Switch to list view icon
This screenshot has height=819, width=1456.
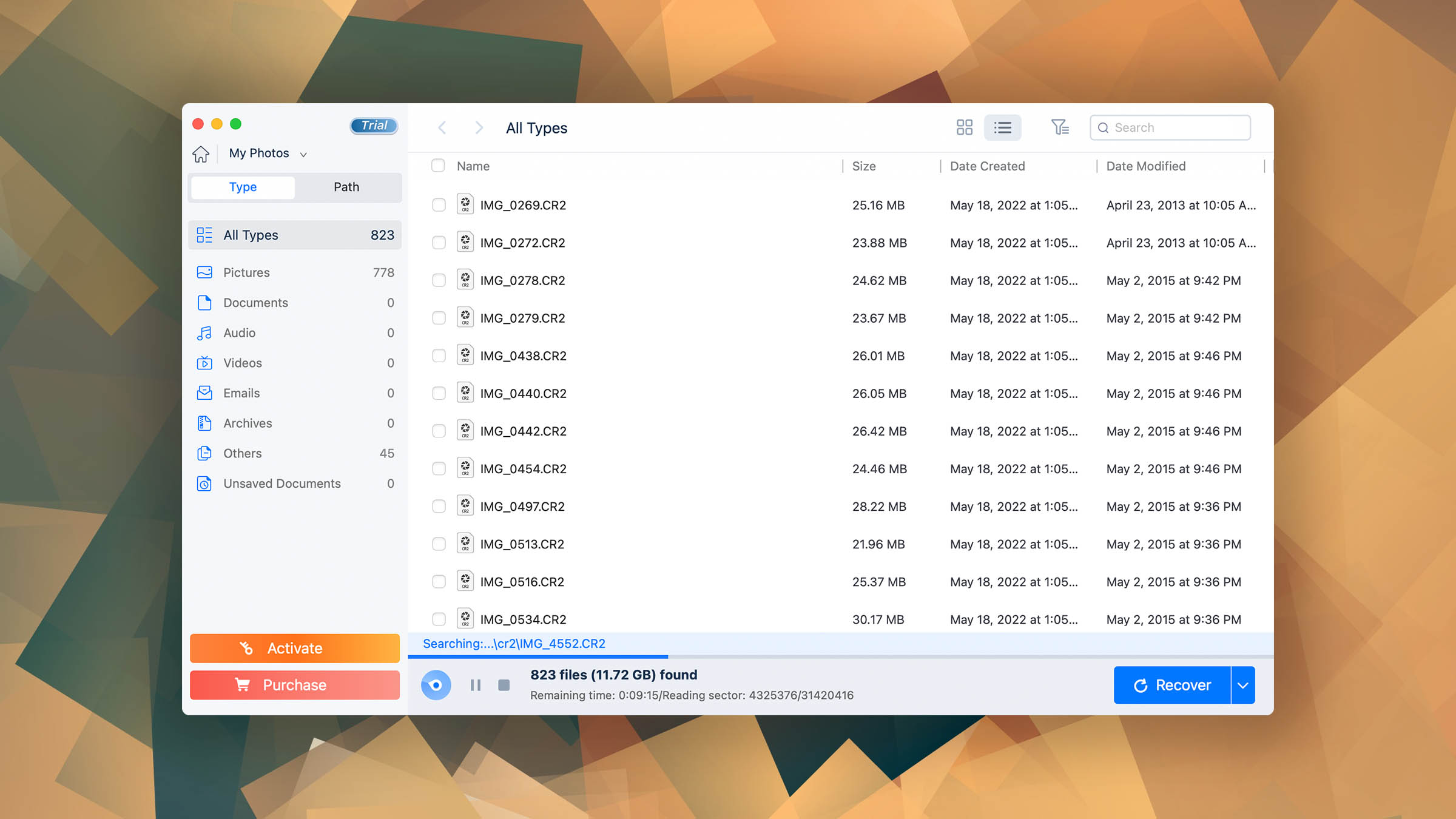pos(1002,127)
